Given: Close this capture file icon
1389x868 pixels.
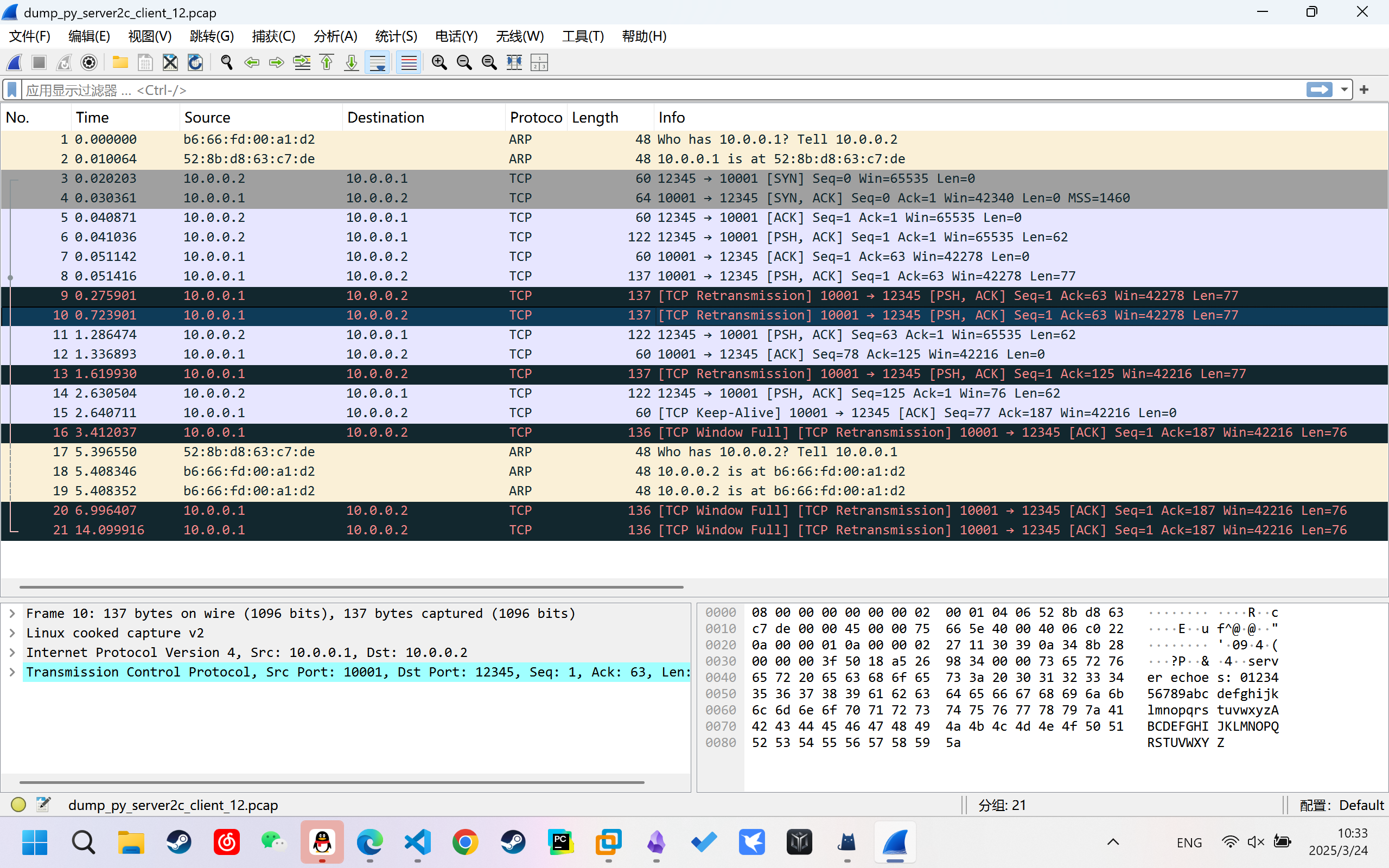Looking at the screenshot, I should 170,62.
